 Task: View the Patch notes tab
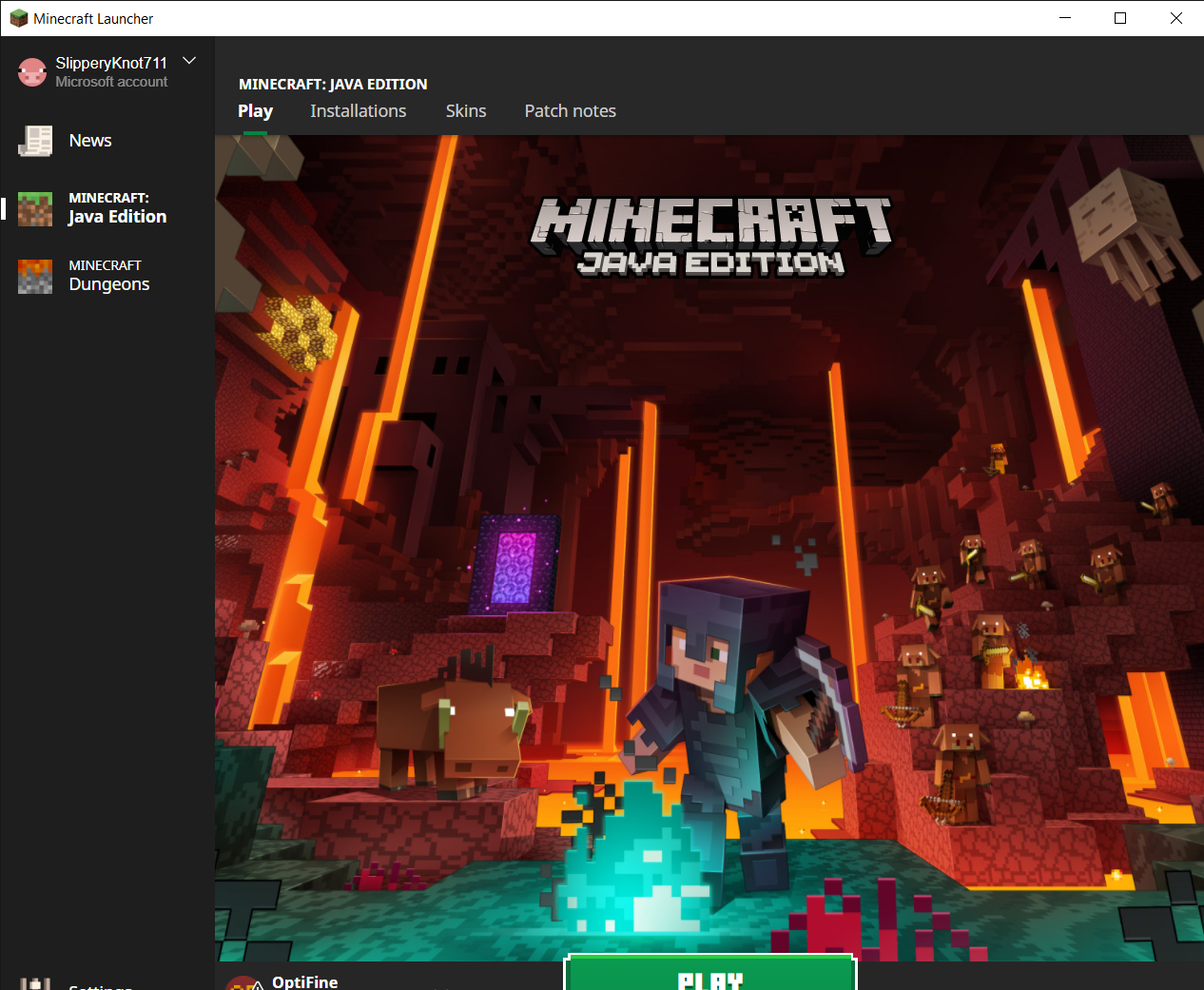[570, 111]
